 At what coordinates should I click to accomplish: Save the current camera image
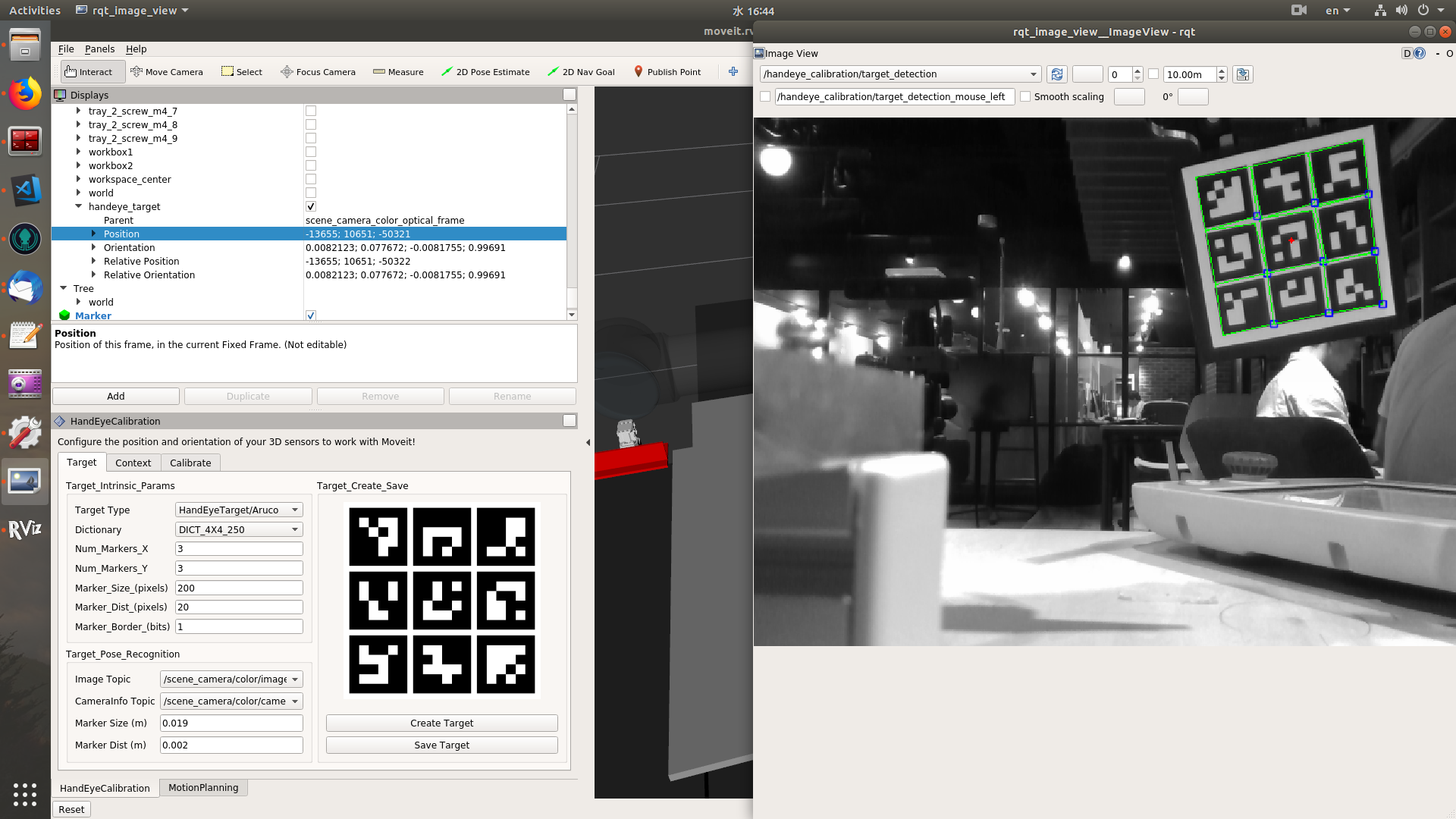click(1242, 74)
